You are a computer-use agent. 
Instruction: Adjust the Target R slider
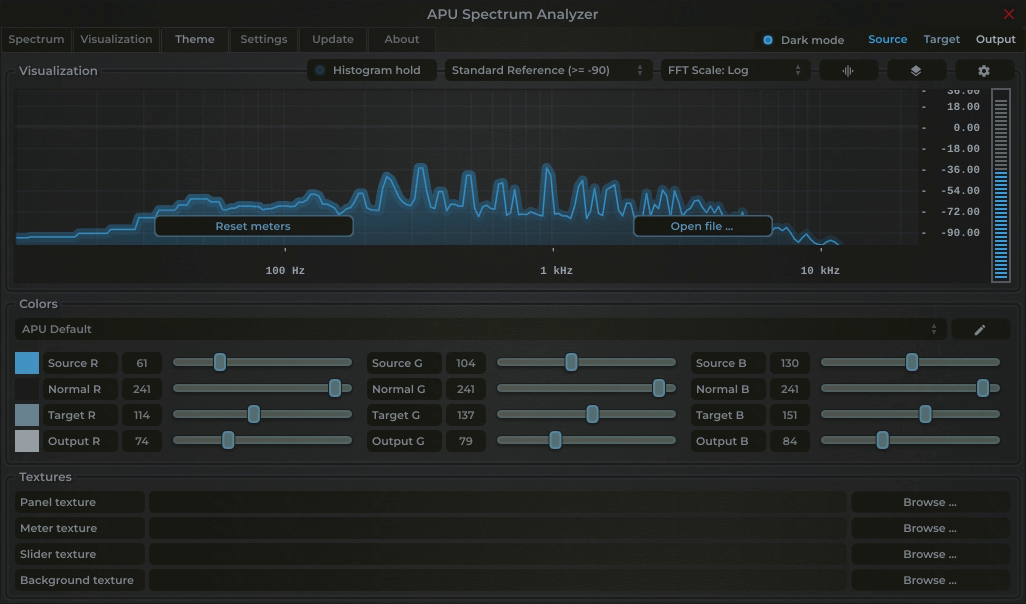262,414
